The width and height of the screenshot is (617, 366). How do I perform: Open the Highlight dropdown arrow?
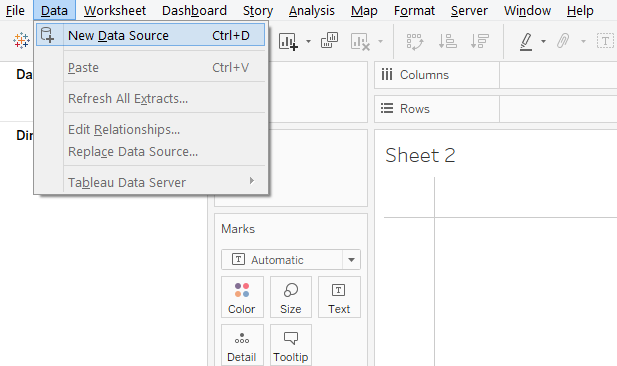pos(543,41)
